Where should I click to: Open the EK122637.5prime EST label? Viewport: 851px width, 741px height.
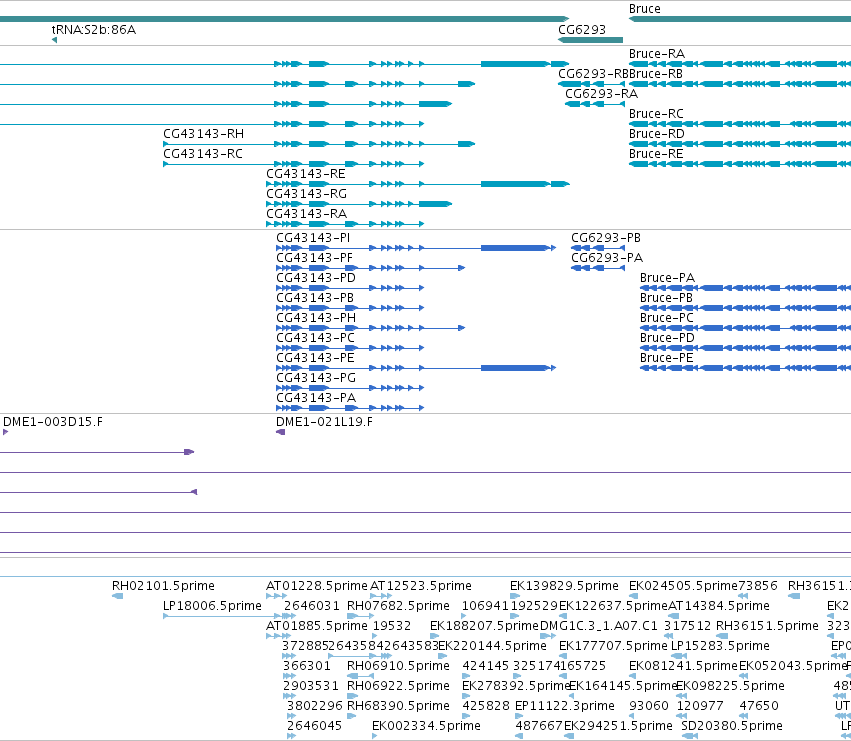(x=613, y=606)
